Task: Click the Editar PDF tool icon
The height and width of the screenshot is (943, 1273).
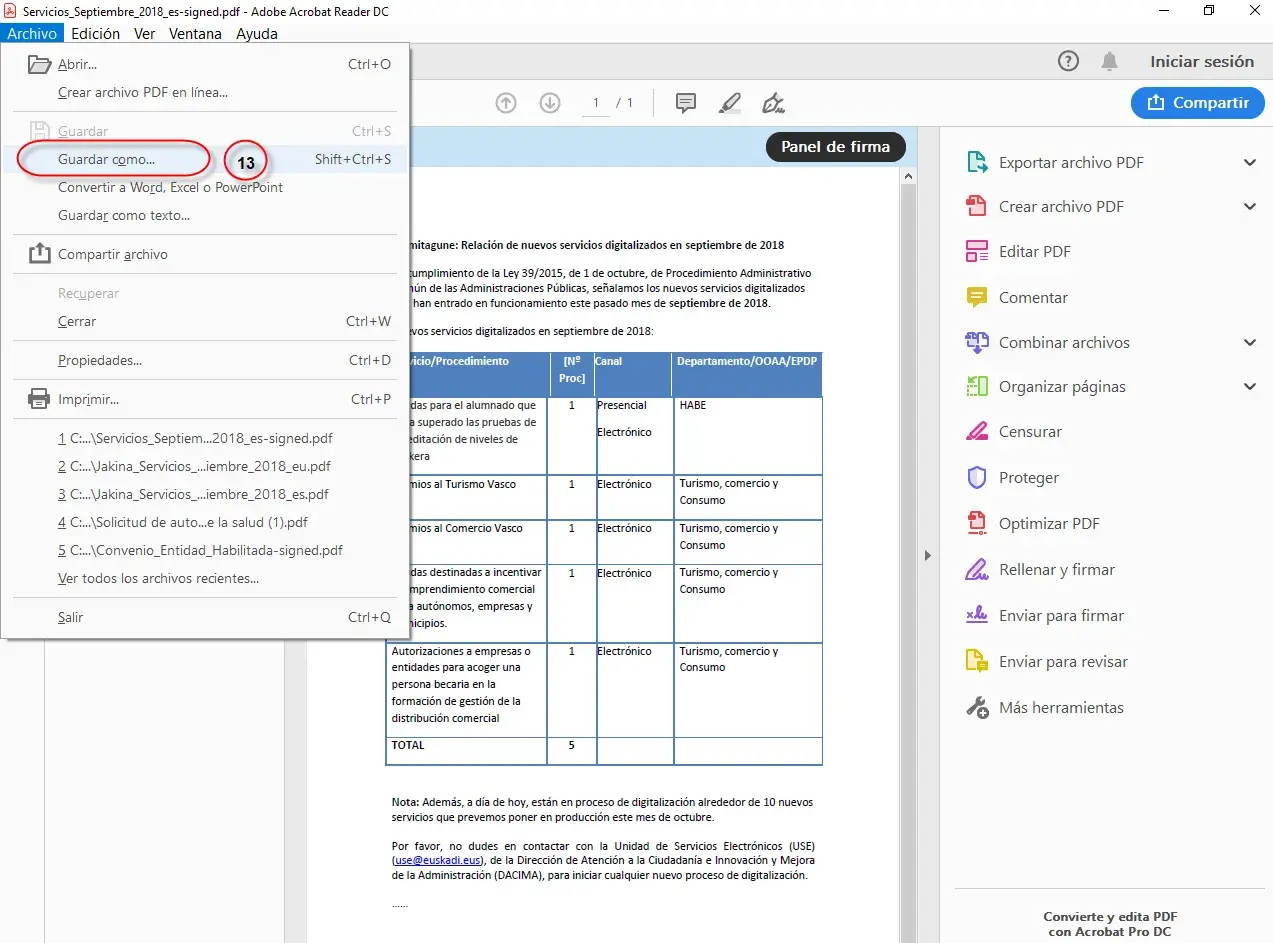Action: click(976, 252)
